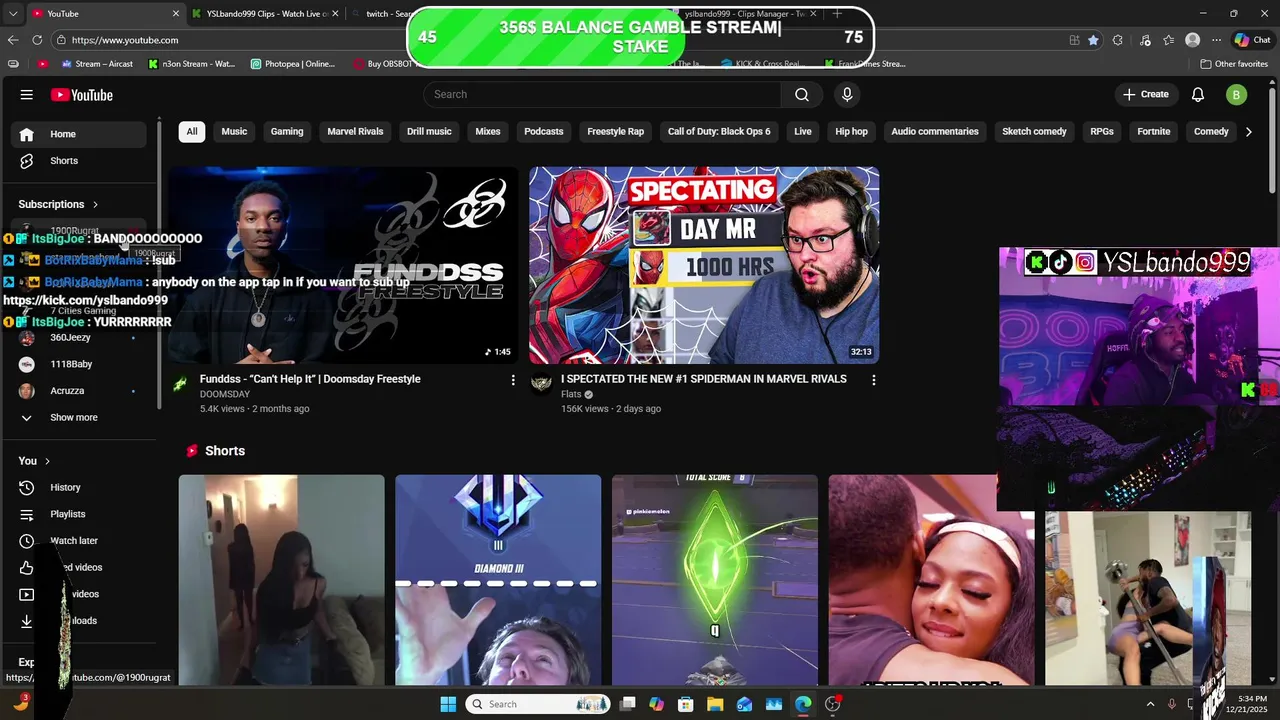Click the Create button
The image size is (1280, 720).
pos(1145,94)
